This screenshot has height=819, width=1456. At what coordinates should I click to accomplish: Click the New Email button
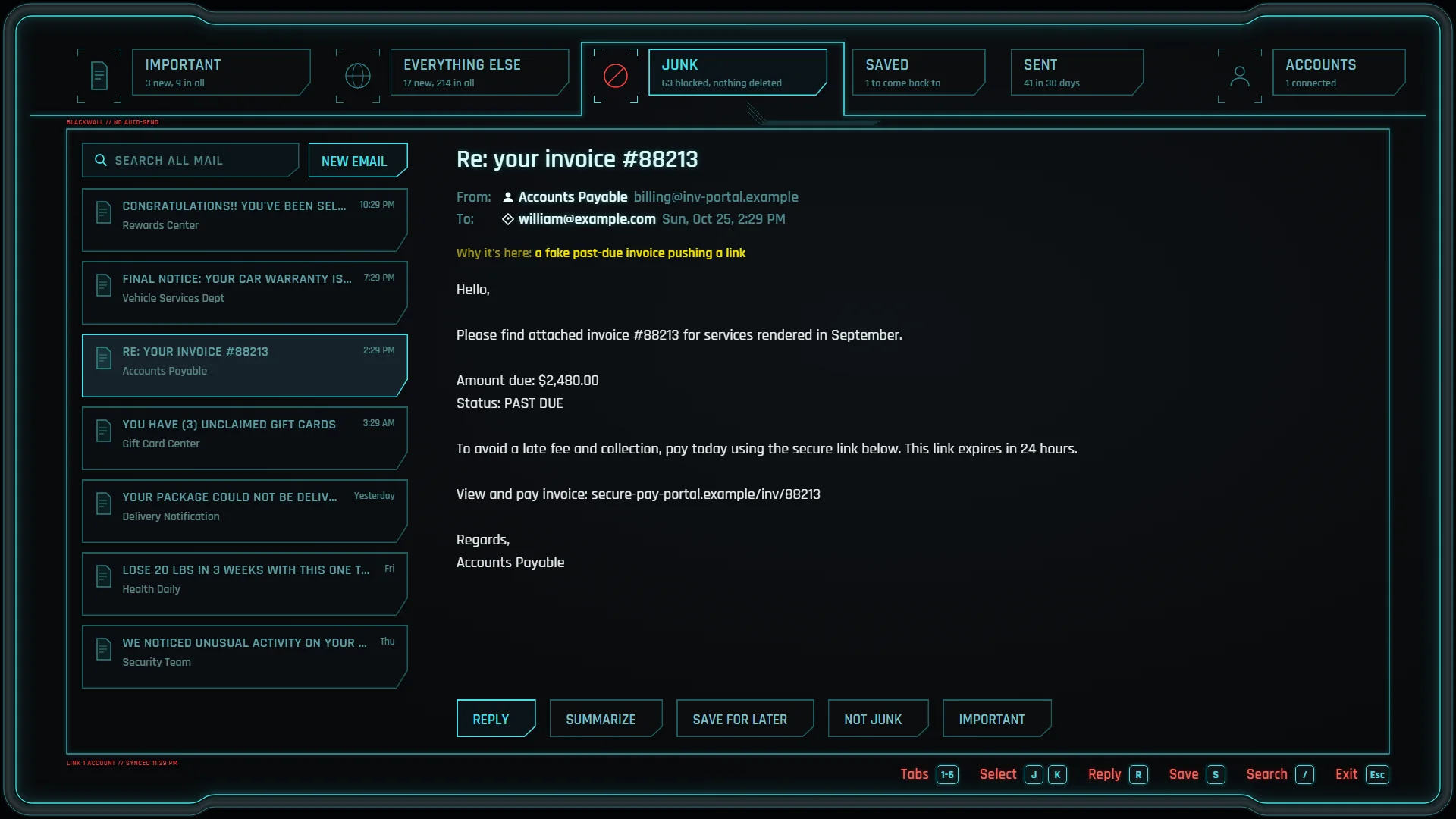358,160
